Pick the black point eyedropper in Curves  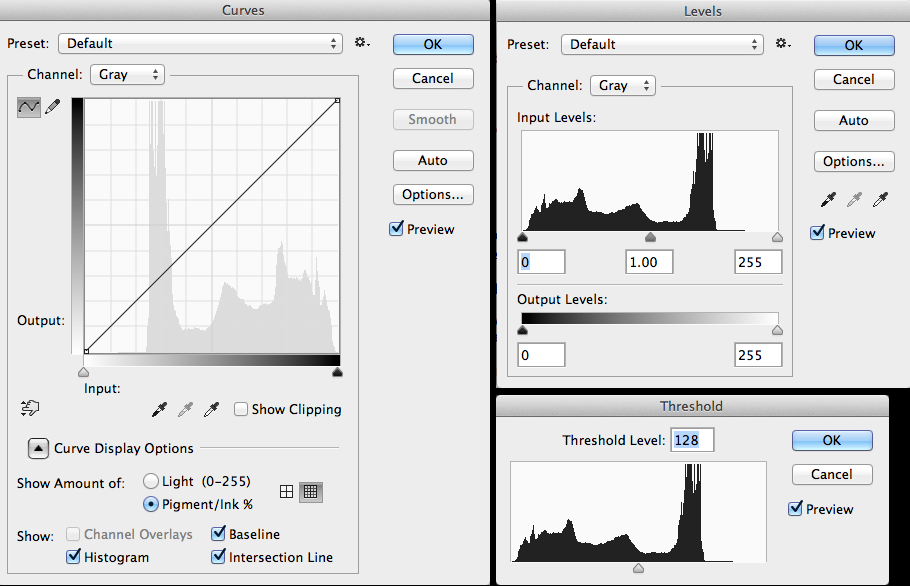click(159, 409)
